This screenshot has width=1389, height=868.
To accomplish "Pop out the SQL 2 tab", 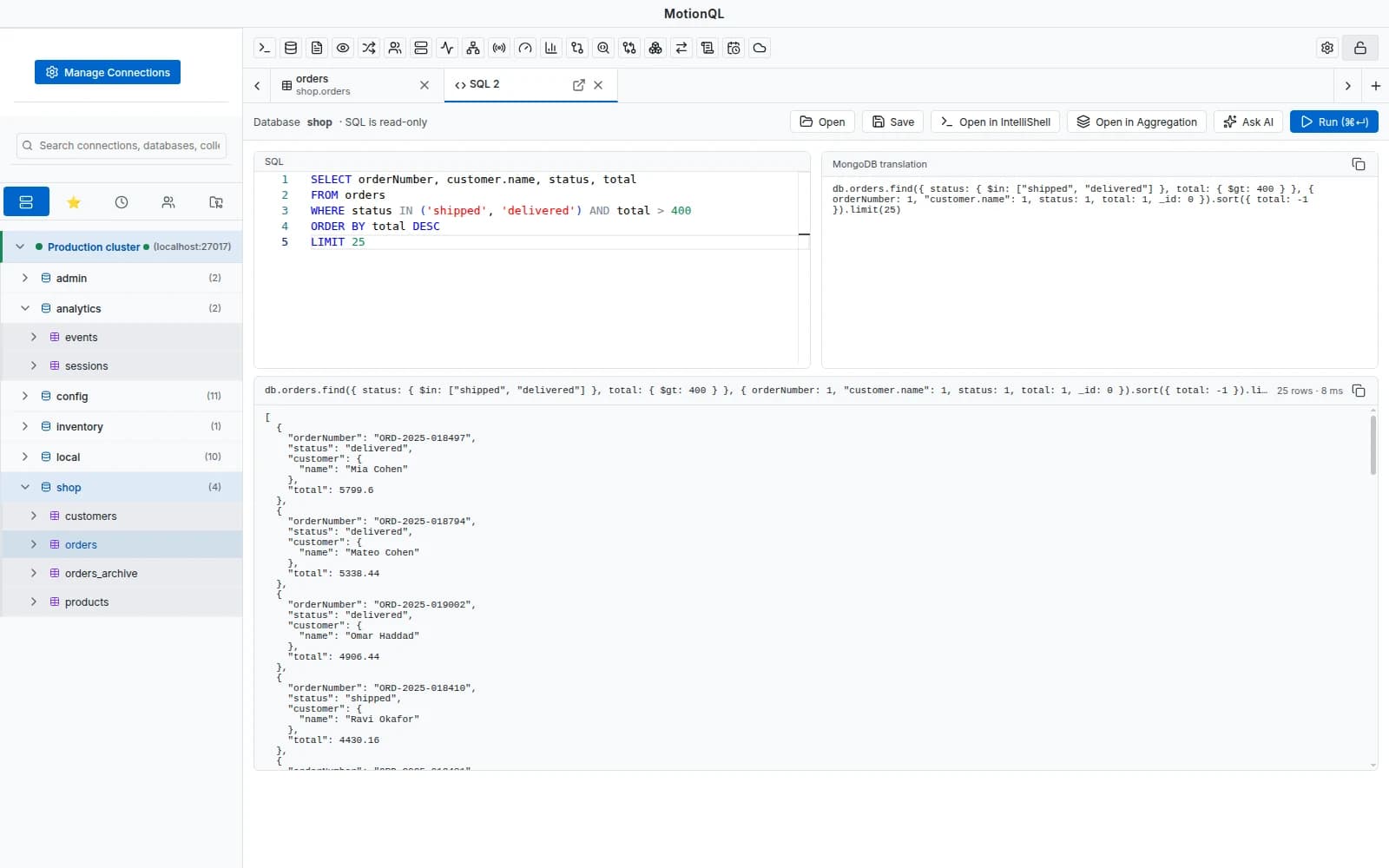I will 579,85.
